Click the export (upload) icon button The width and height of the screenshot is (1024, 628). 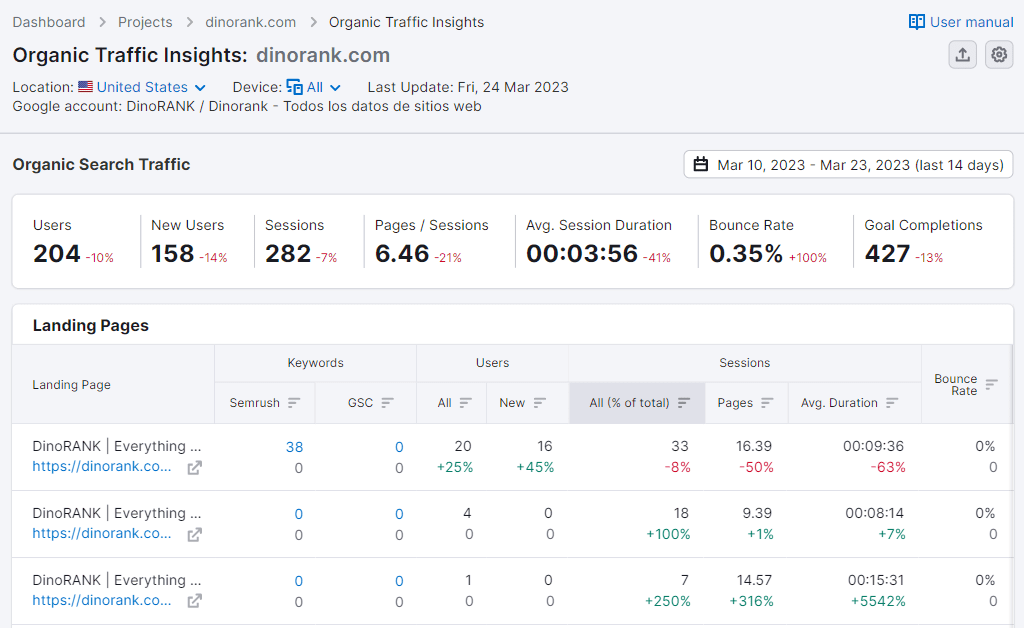pyautogui.click(x=963, y=55)
